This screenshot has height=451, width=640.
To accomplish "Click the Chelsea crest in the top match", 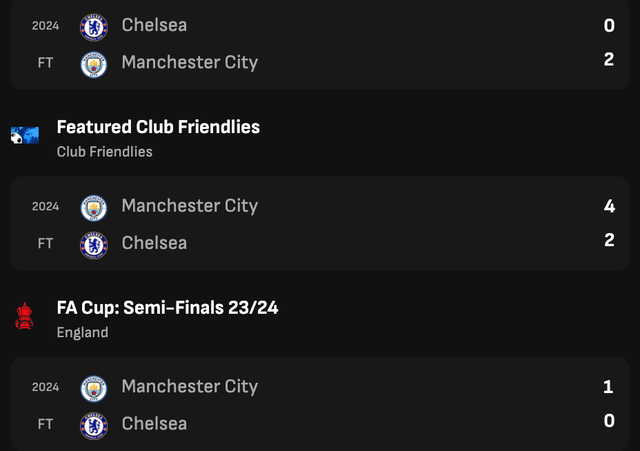I will coord(94,27).
